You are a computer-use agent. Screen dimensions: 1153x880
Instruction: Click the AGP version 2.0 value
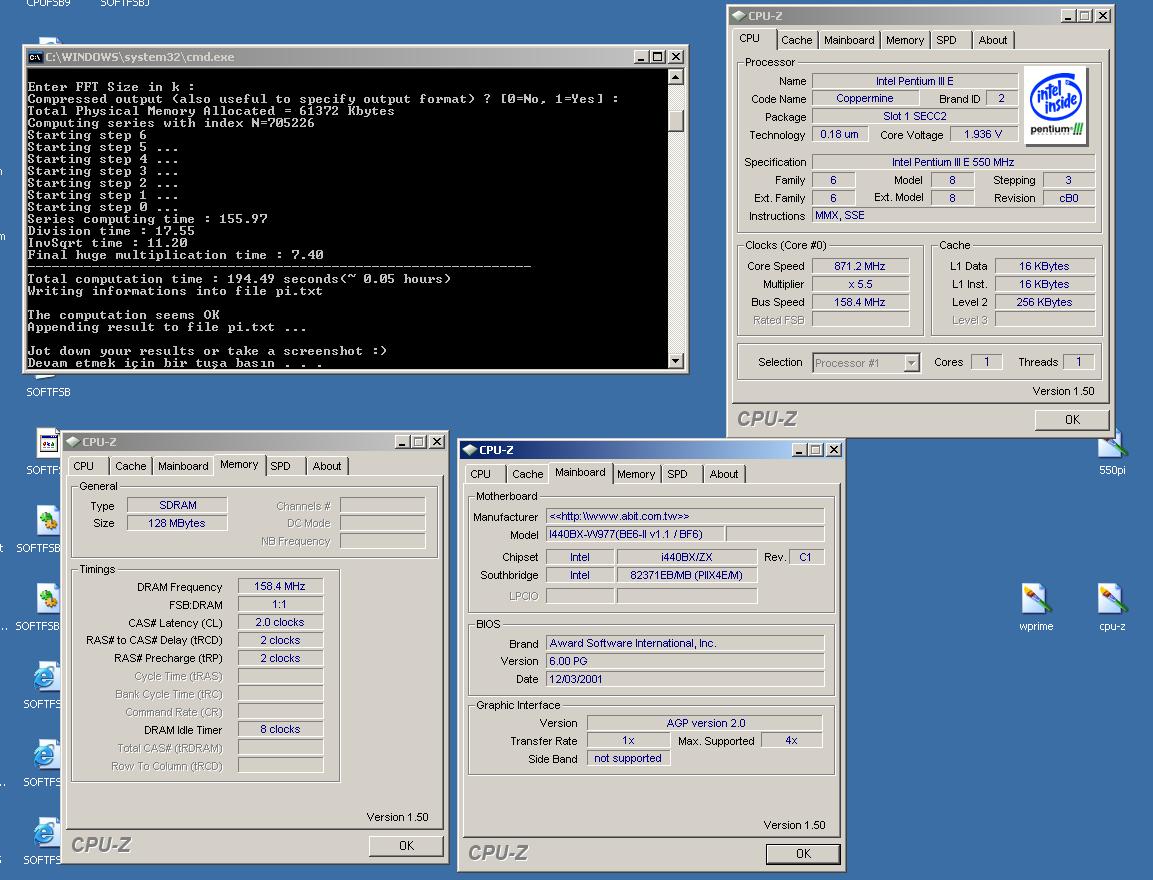coord(705,723)
